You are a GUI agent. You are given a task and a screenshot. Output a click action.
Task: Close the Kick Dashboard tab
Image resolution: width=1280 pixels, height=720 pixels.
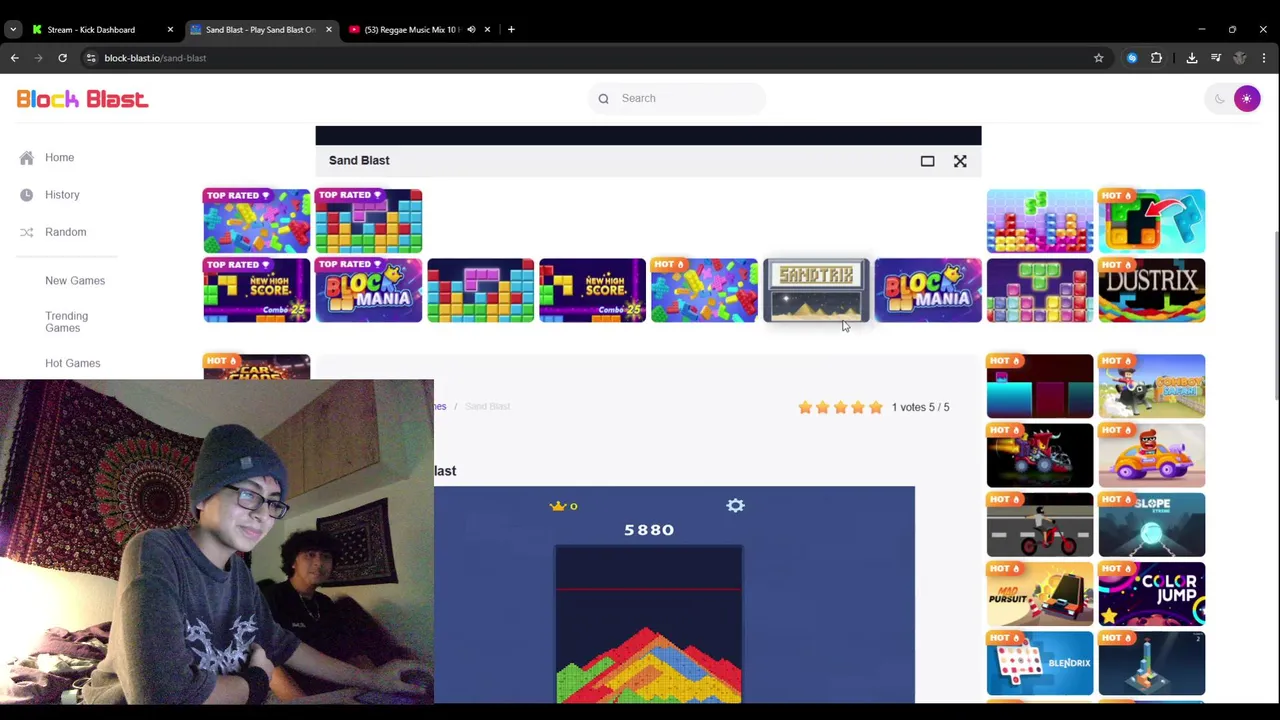pos(170,30)
